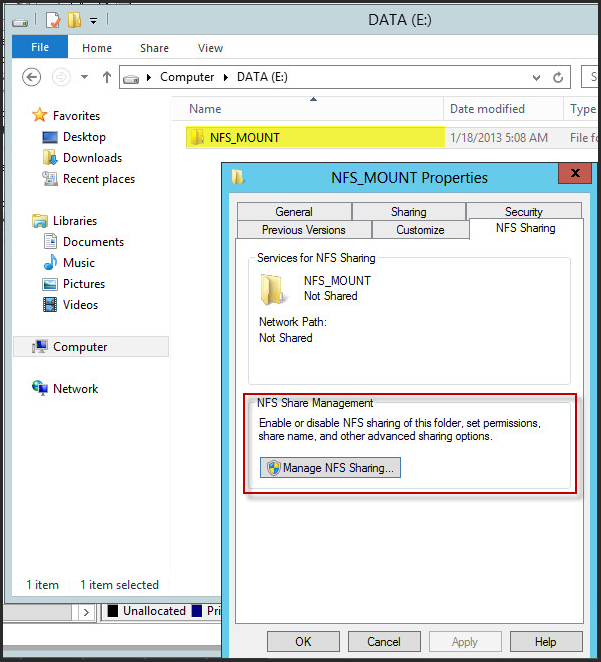Go up one level with Up arrow
The width and height of the screenshot is (601, 662).
(x=107, y=77)
